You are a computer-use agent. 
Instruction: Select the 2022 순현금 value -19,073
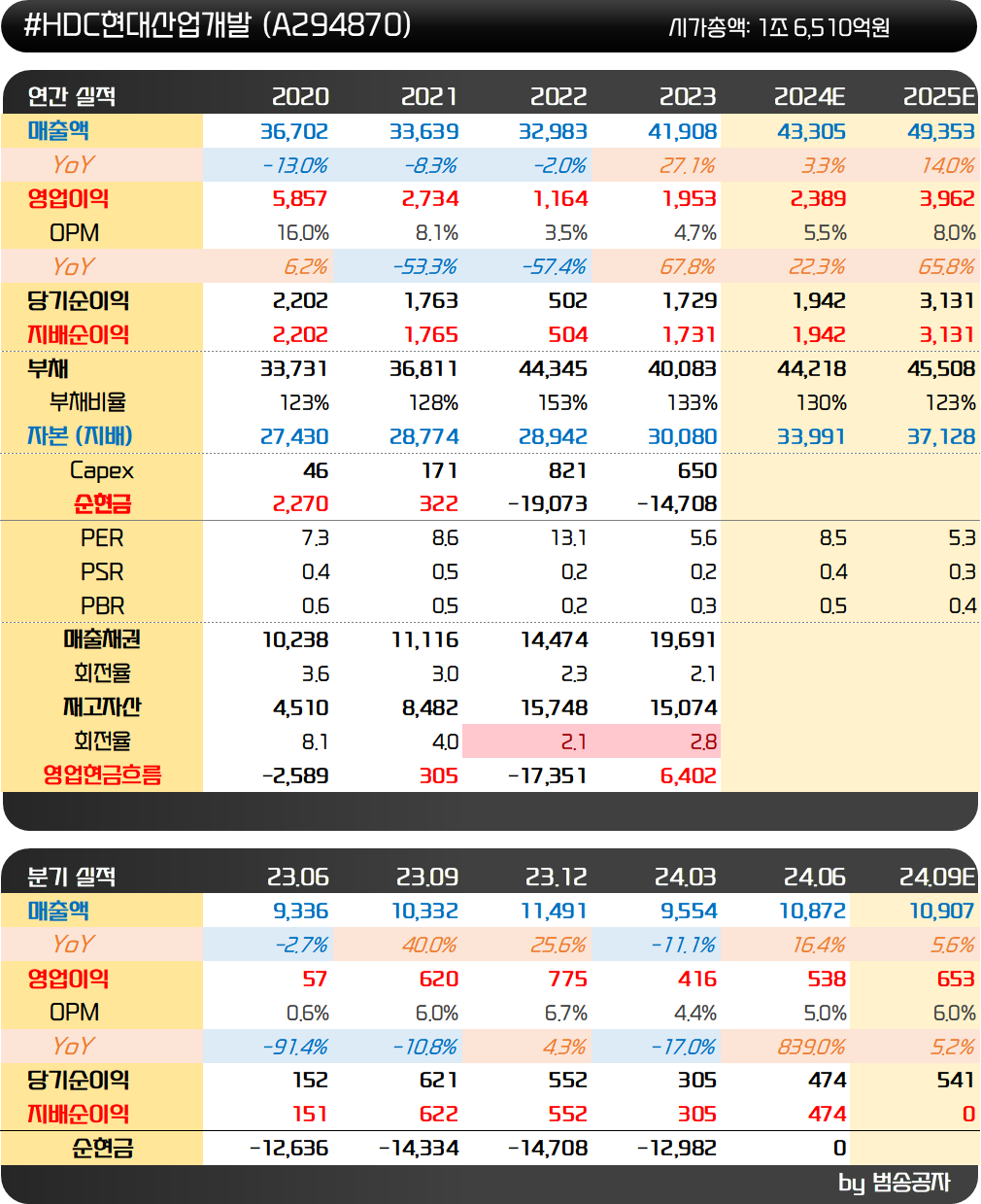pos(548,503)
